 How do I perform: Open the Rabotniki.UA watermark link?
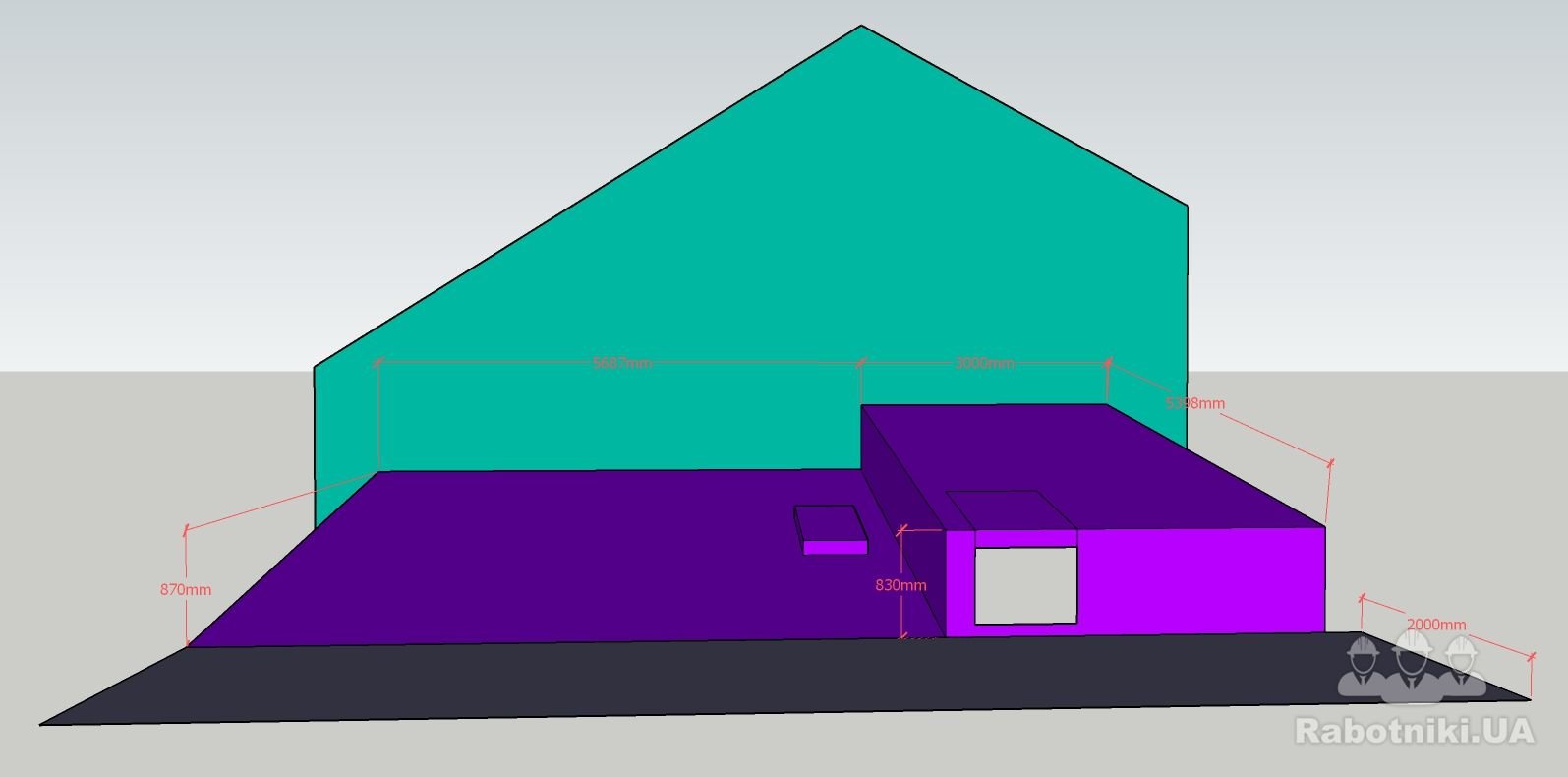(x=1415, y=731)
